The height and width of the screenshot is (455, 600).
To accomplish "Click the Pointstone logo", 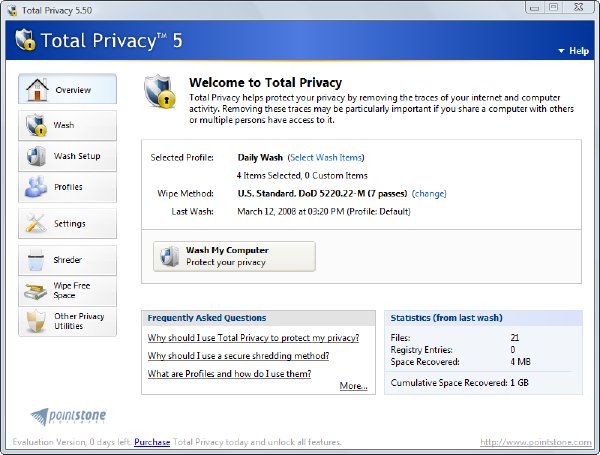I will pos(68,416).
